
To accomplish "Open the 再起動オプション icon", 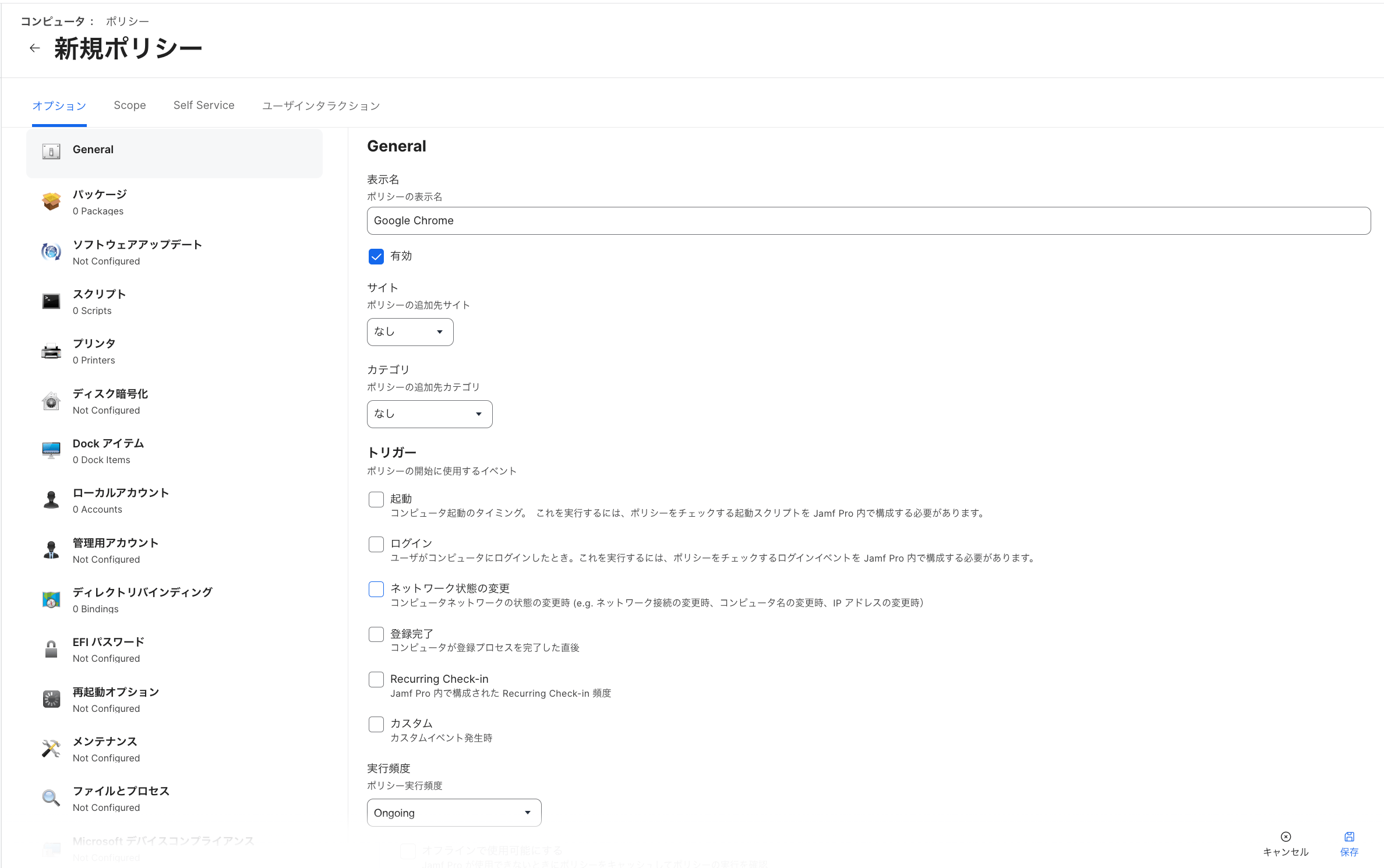I will click(51, 699).
